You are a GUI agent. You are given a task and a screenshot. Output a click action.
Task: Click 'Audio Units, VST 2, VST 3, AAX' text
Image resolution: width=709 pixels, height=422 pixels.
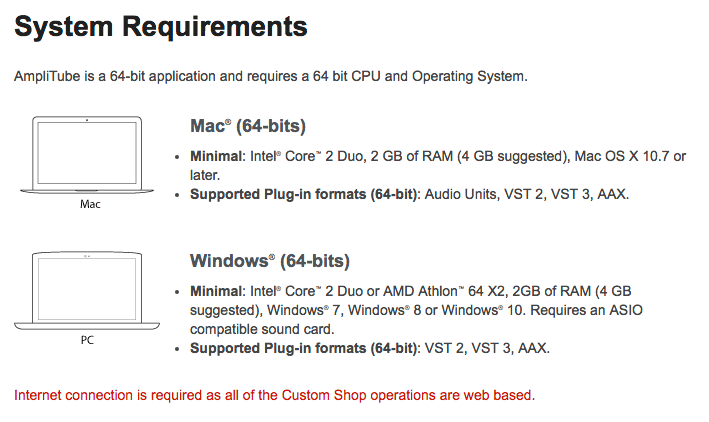click(x=527, y=194)
